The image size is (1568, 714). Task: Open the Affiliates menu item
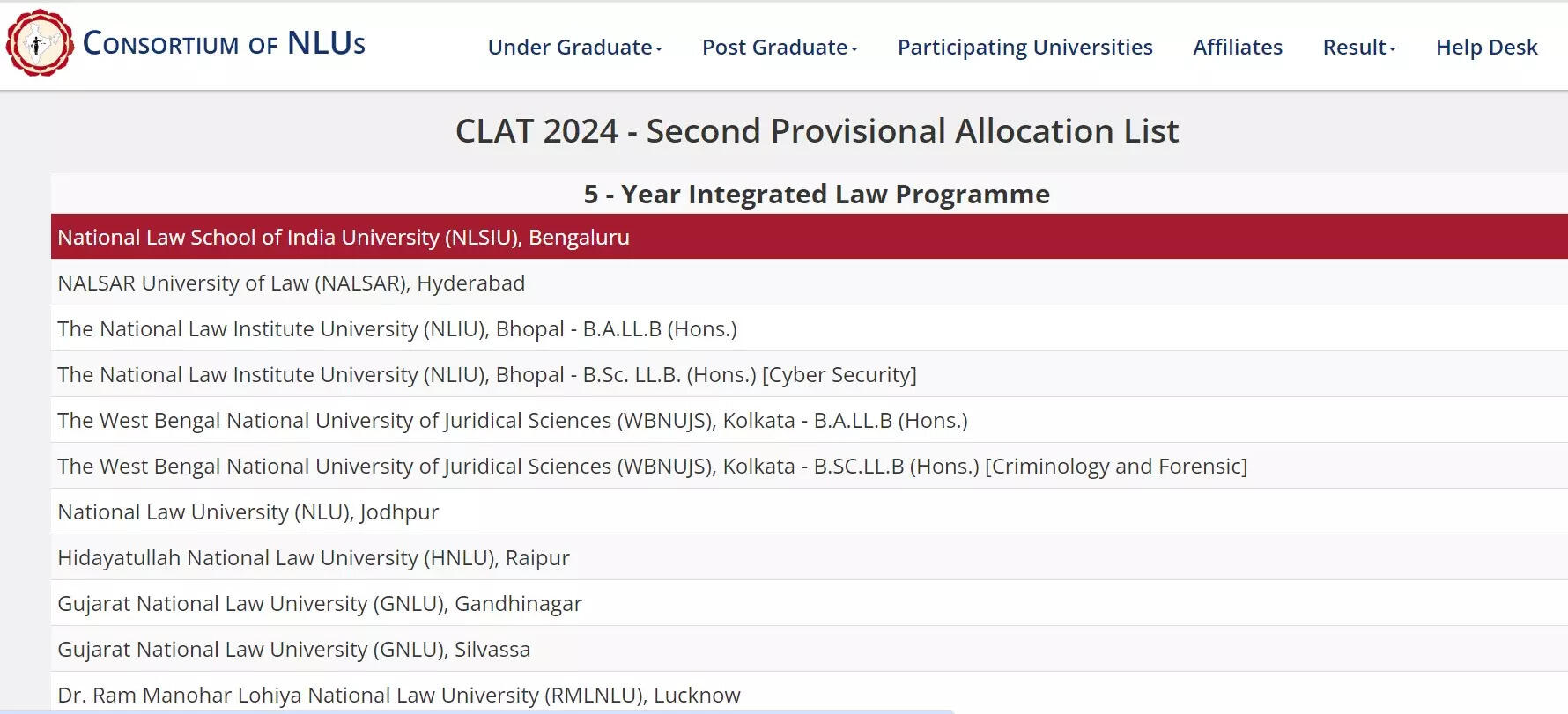coord(1238,48)
